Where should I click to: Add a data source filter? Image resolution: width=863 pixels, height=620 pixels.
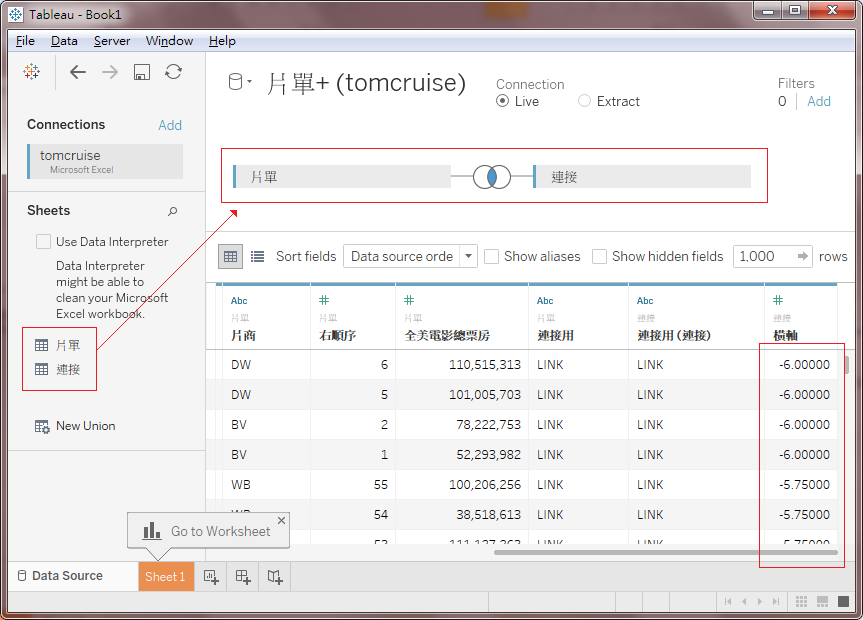(x=819, y=101)
